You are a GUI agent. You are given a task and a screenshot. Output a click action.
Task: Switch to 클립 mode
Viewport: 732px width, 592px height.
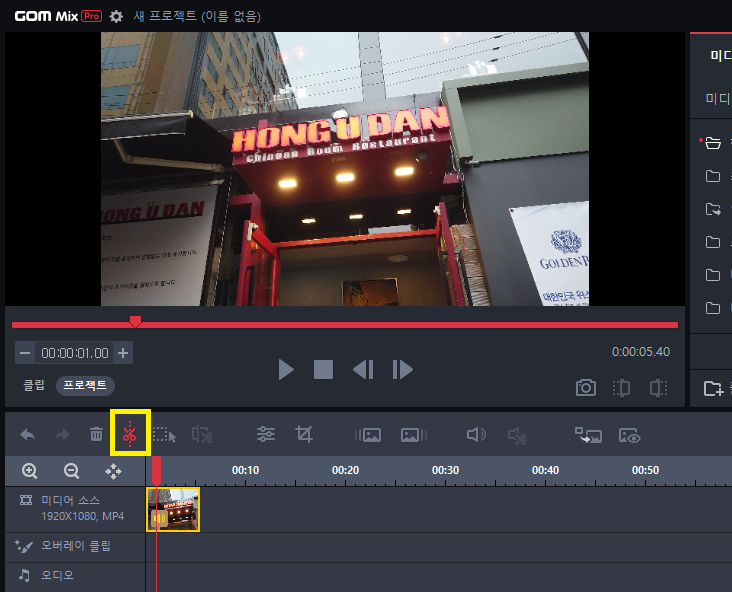click(34, 385)
